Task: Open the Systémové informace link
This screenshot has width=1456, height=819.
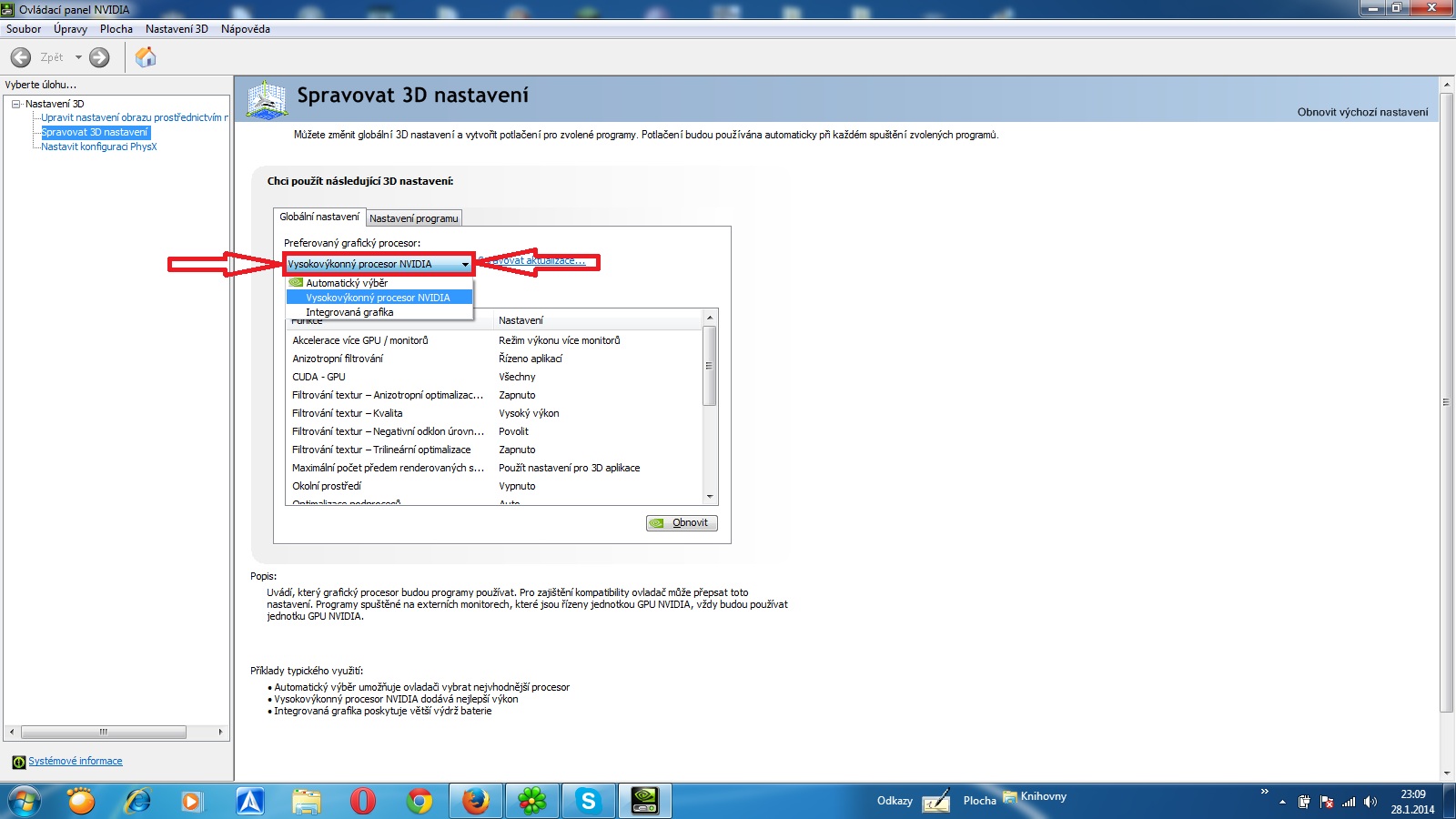Action: tap(76, 762)
